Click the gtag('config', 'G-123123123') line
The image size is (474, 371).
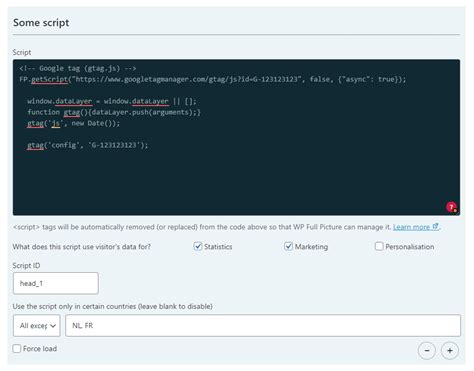(88, 145)
